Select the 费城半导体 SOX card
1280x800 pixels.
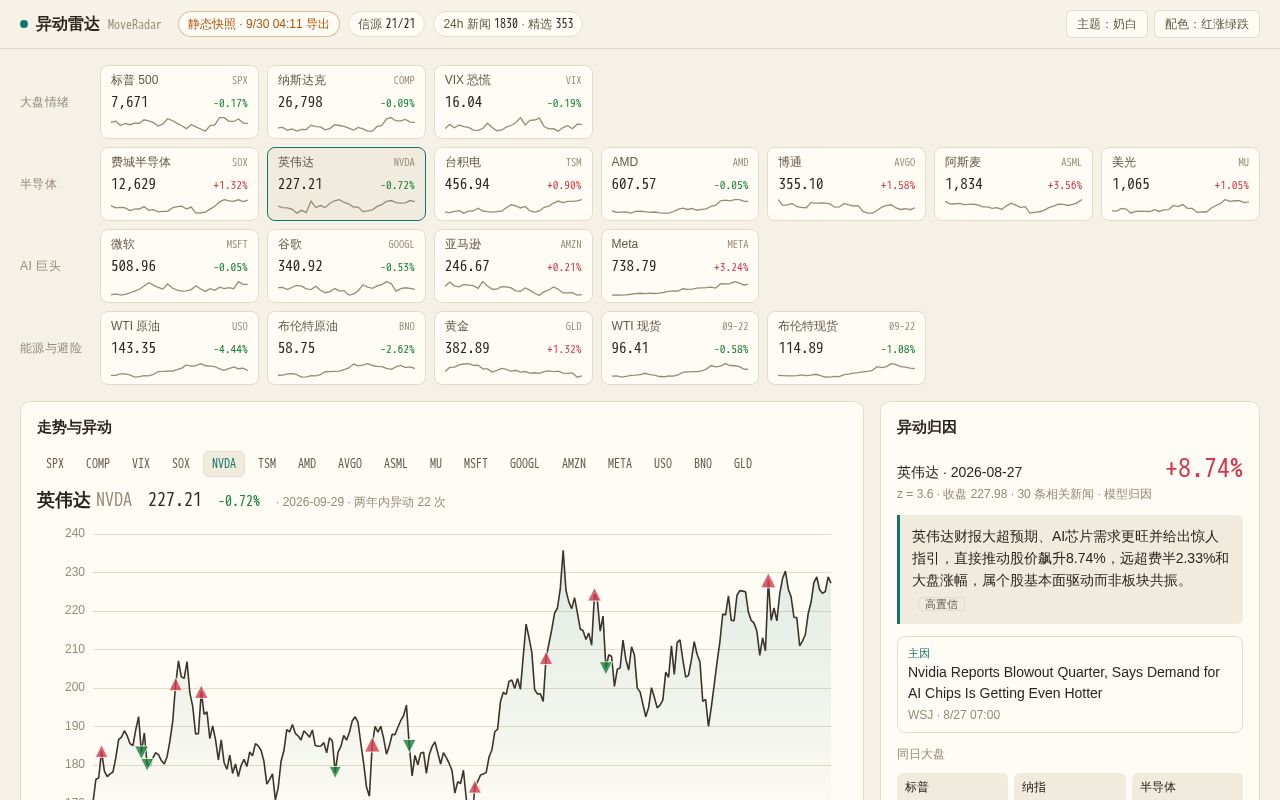tap(179, 184)
